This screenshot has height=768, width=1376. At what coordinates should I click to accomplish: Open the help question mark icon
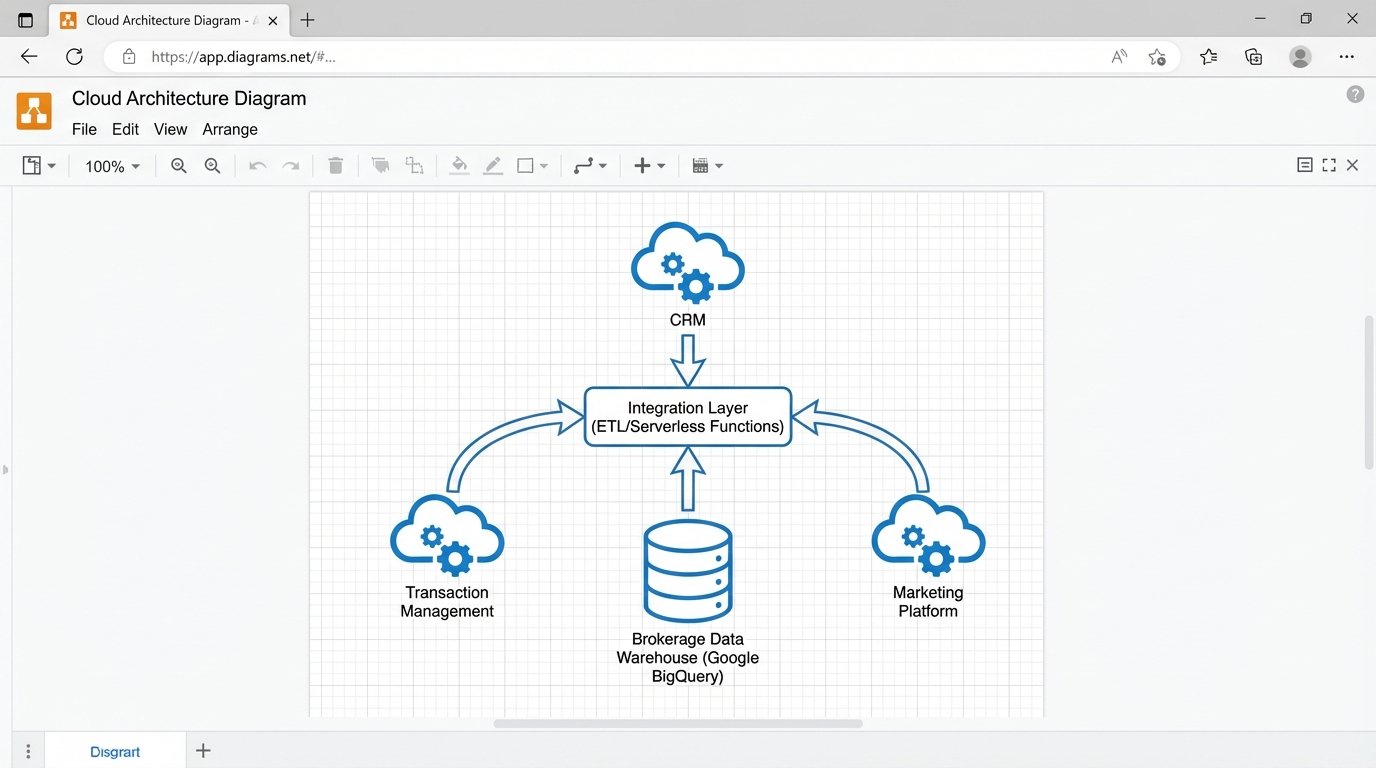(1355, 95)
